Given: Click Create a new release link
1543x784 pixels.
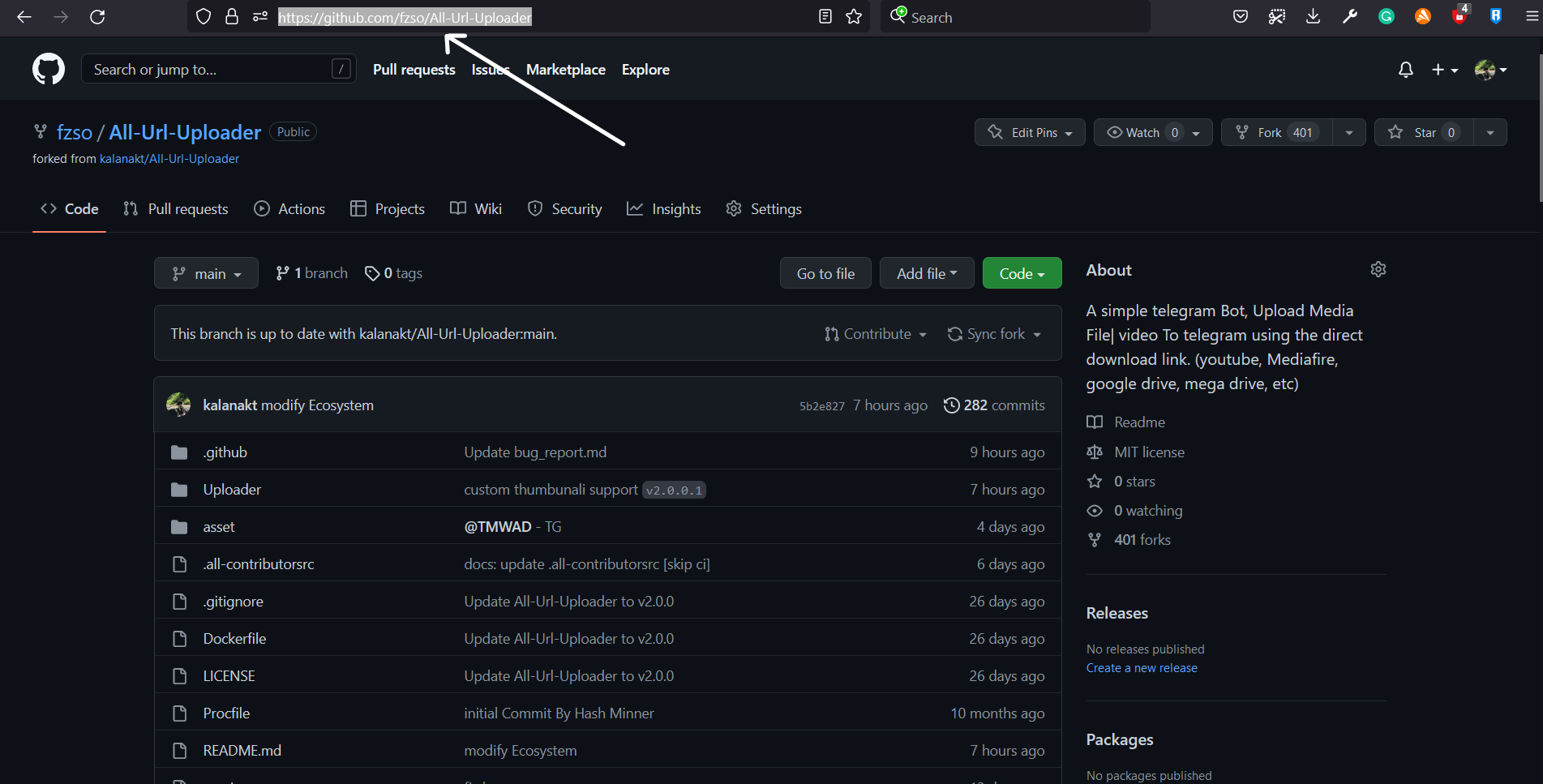Looking at the screenshot, I should 1142,668.
